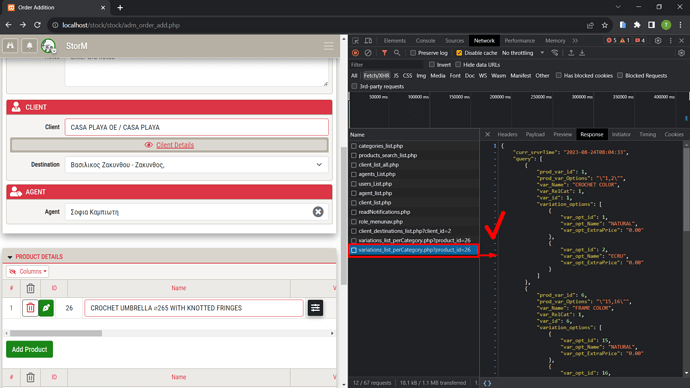Open the Columns dropdown in Product Details

click(x=27, y=271)
